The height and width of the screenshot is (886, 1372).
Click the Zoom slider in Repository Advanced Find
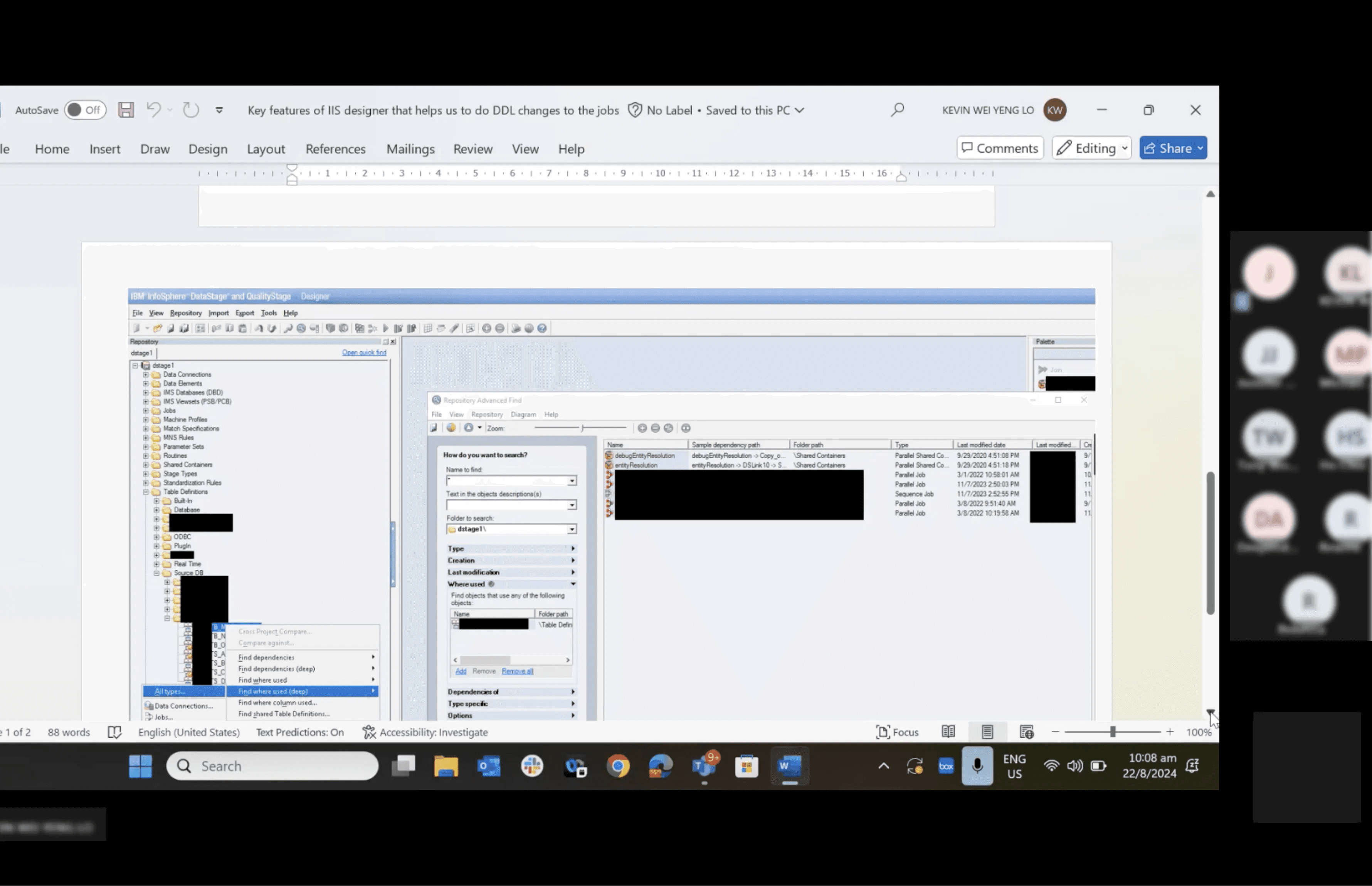[580, 428]
